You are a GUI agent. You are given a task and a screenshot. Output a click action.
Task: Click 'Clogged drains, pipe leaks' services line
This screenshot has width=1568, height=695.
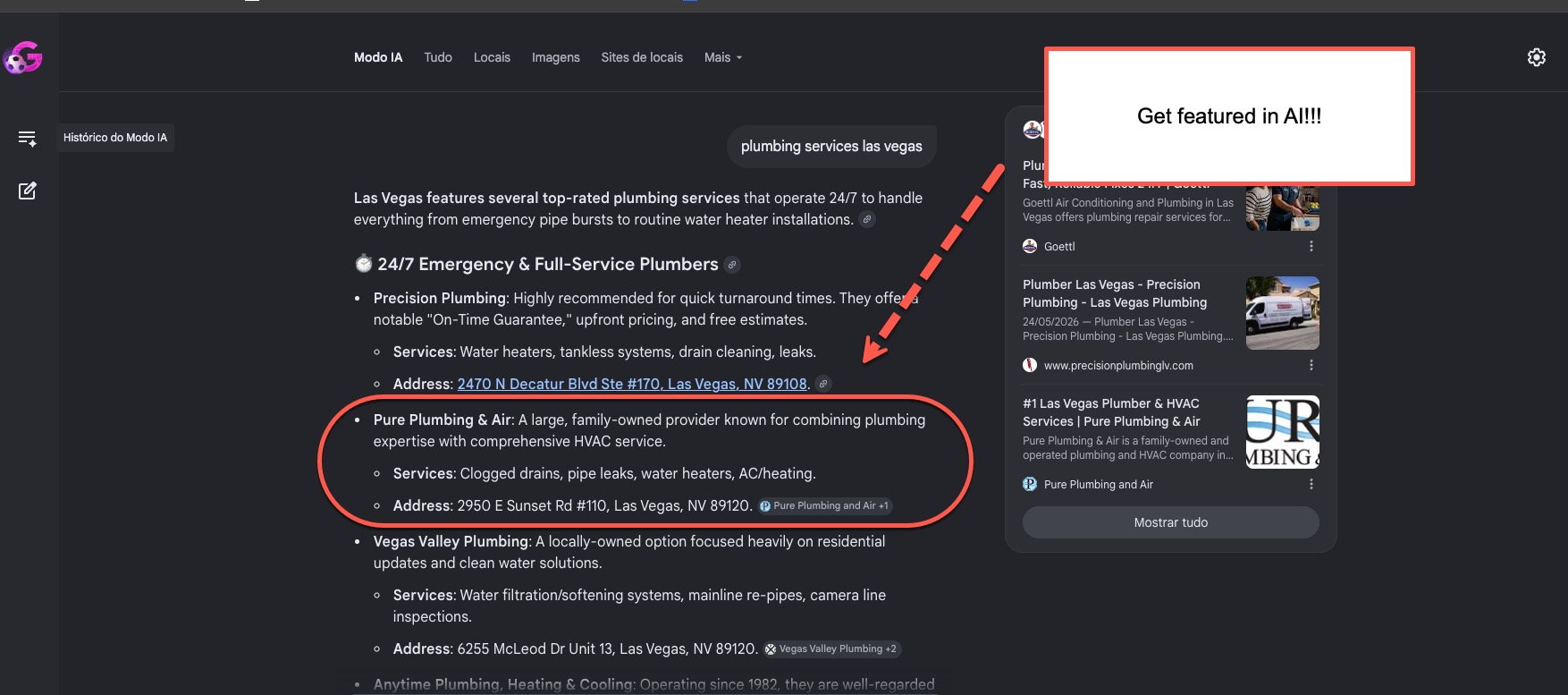pyautogui.click(x=604, y=473)
